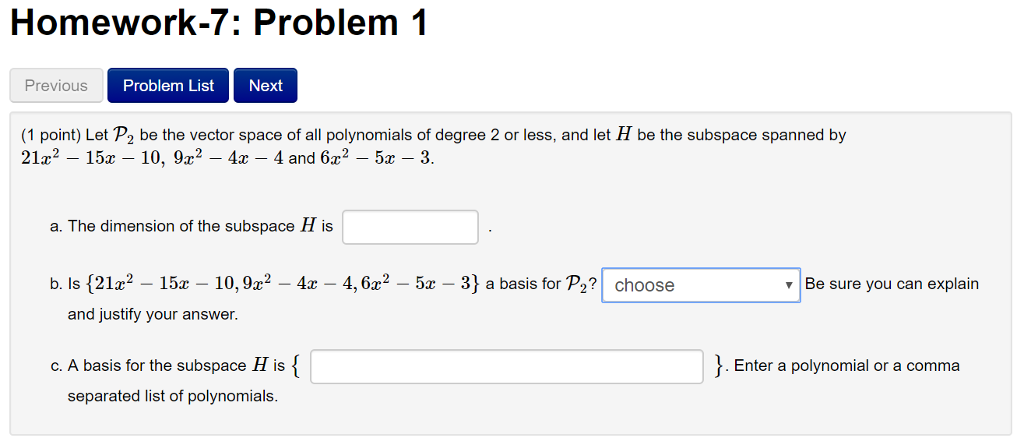
Task: Click the Previous button
Action: (x=56, y=86)
